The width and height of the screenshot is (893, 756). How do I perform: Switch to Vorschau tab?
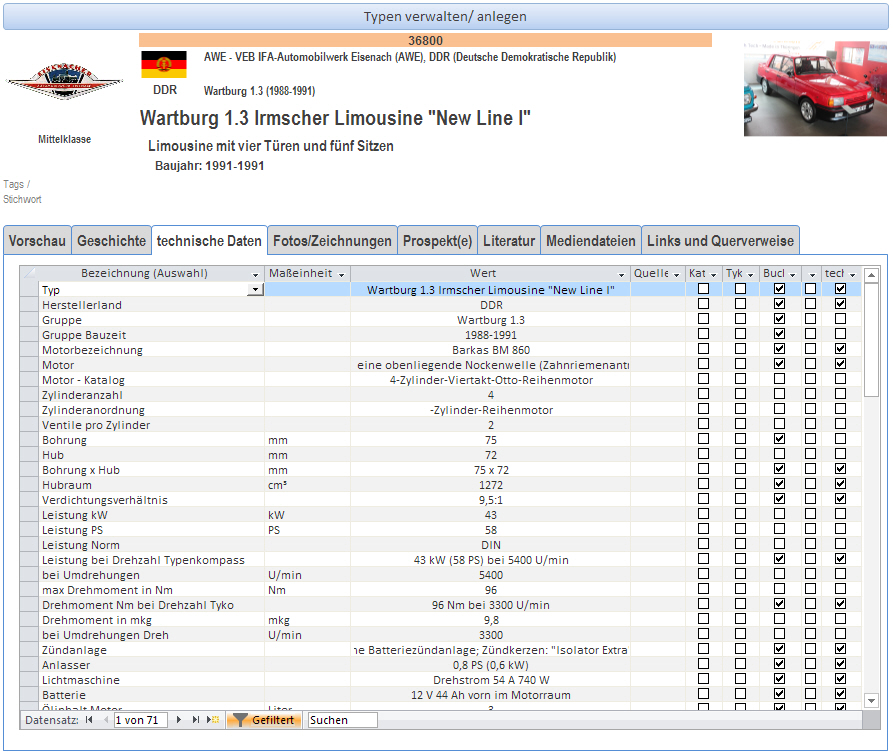tap(37, 241)
